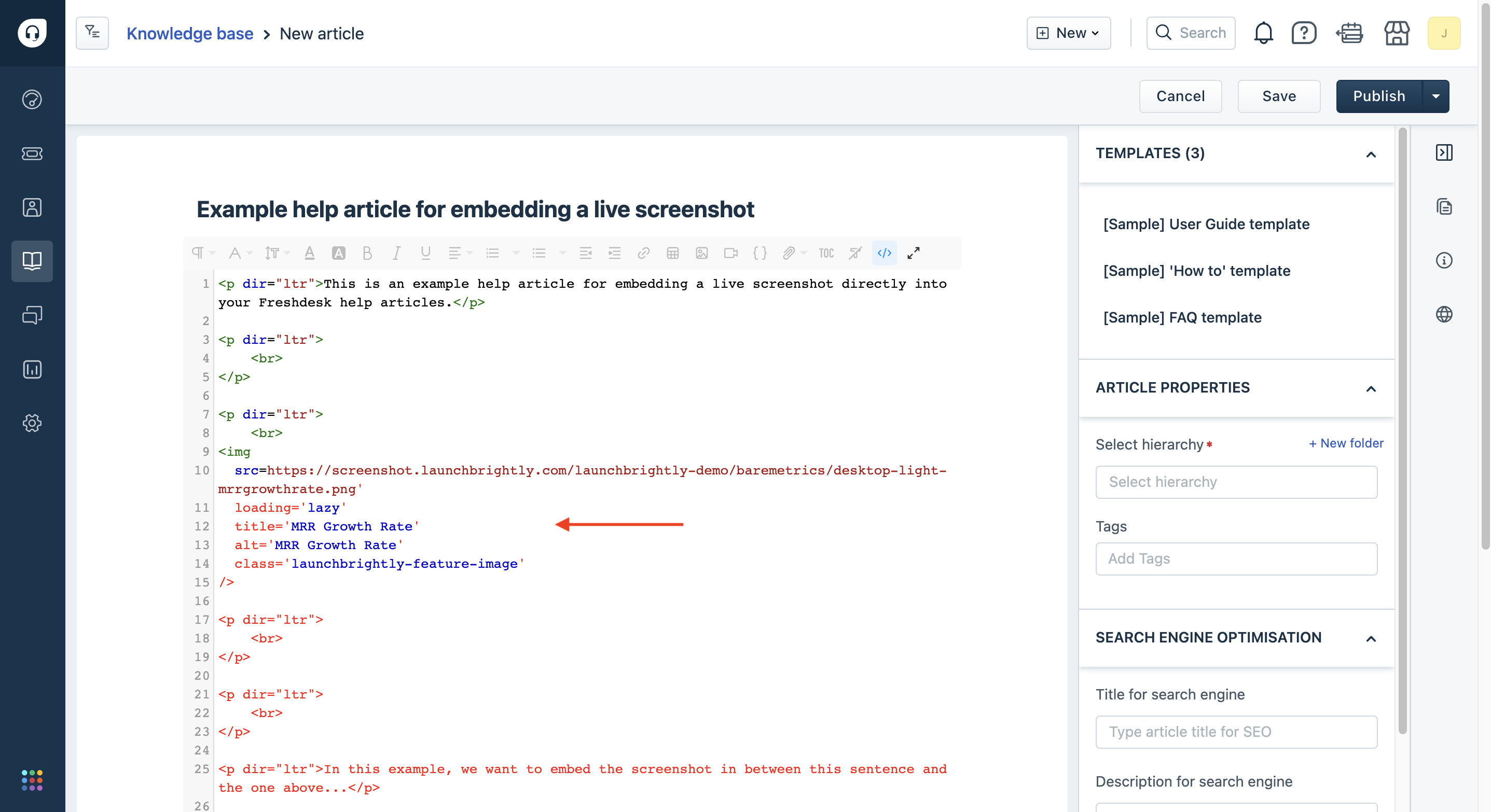
Task: Click the Freshdesk headset logo
Action: (32, 32)
